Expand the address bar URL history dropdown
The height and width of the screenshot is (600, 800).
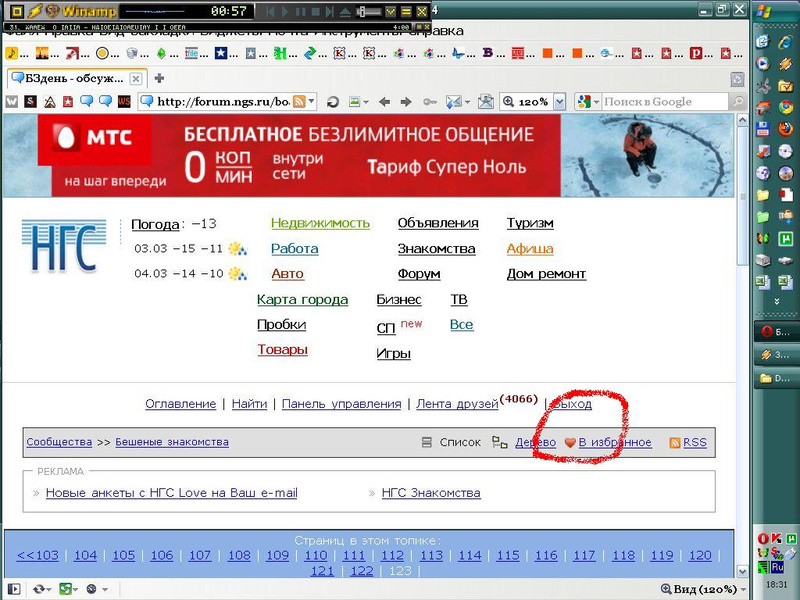point(312,101)
